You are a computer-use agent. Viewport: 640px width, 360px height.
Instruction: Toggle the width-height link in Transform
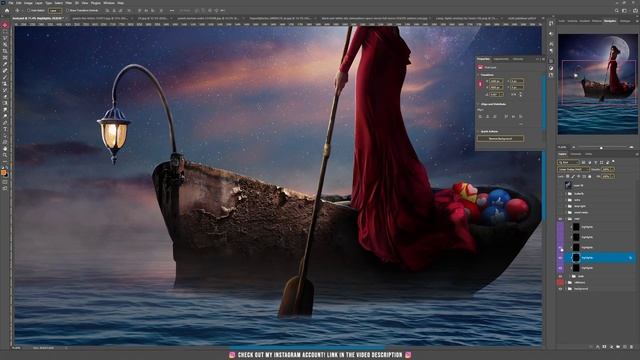[480, 84]
